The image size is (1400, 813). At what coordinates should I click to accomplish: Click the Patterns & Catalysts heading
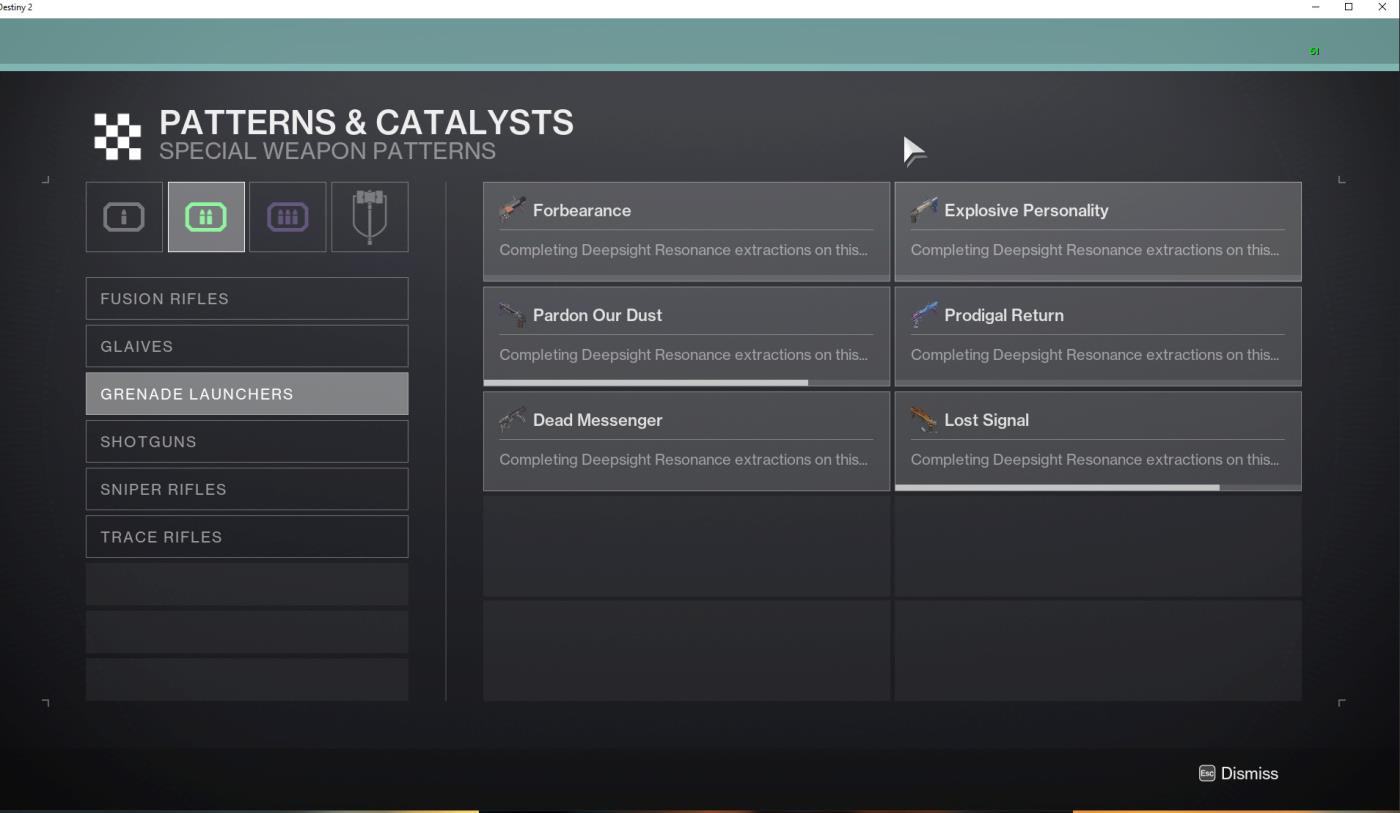click(x=366, y=122)
